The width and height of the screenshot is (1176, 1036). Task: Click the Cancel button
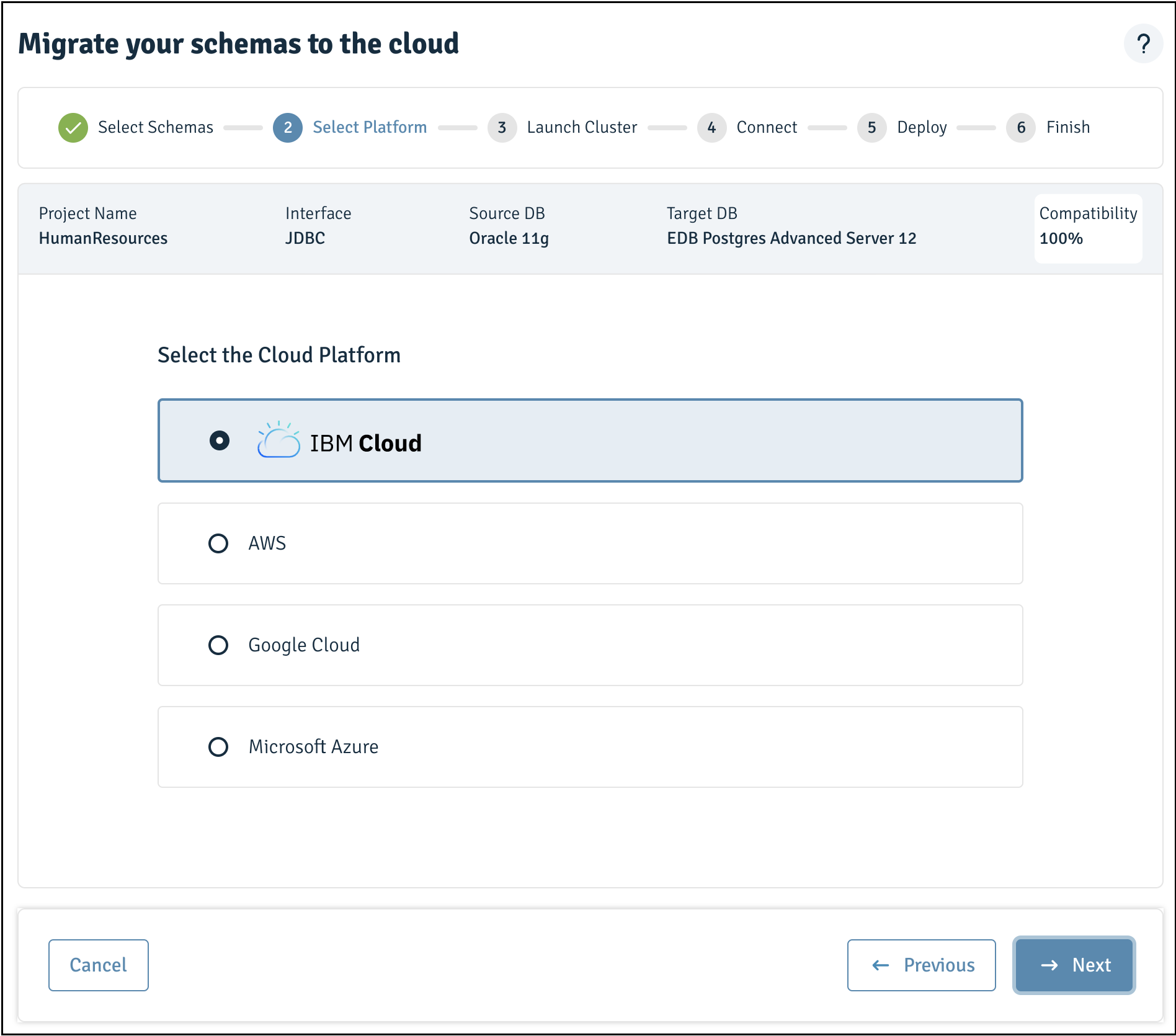click(x=99, y=965)
